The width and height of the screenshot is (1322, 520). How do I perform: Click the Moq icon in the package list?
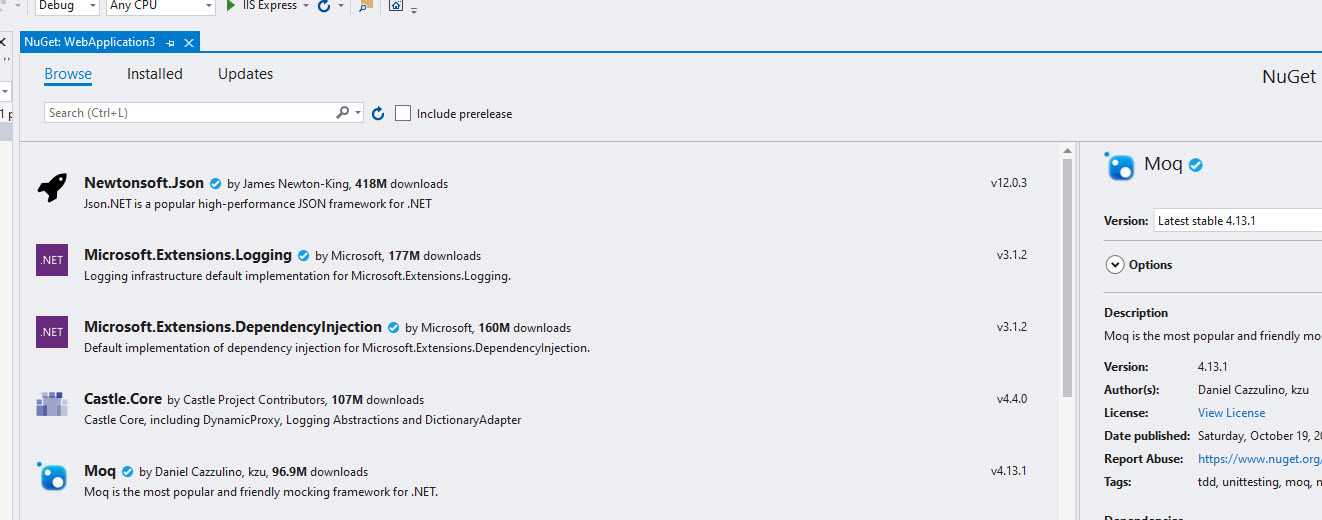52,476
